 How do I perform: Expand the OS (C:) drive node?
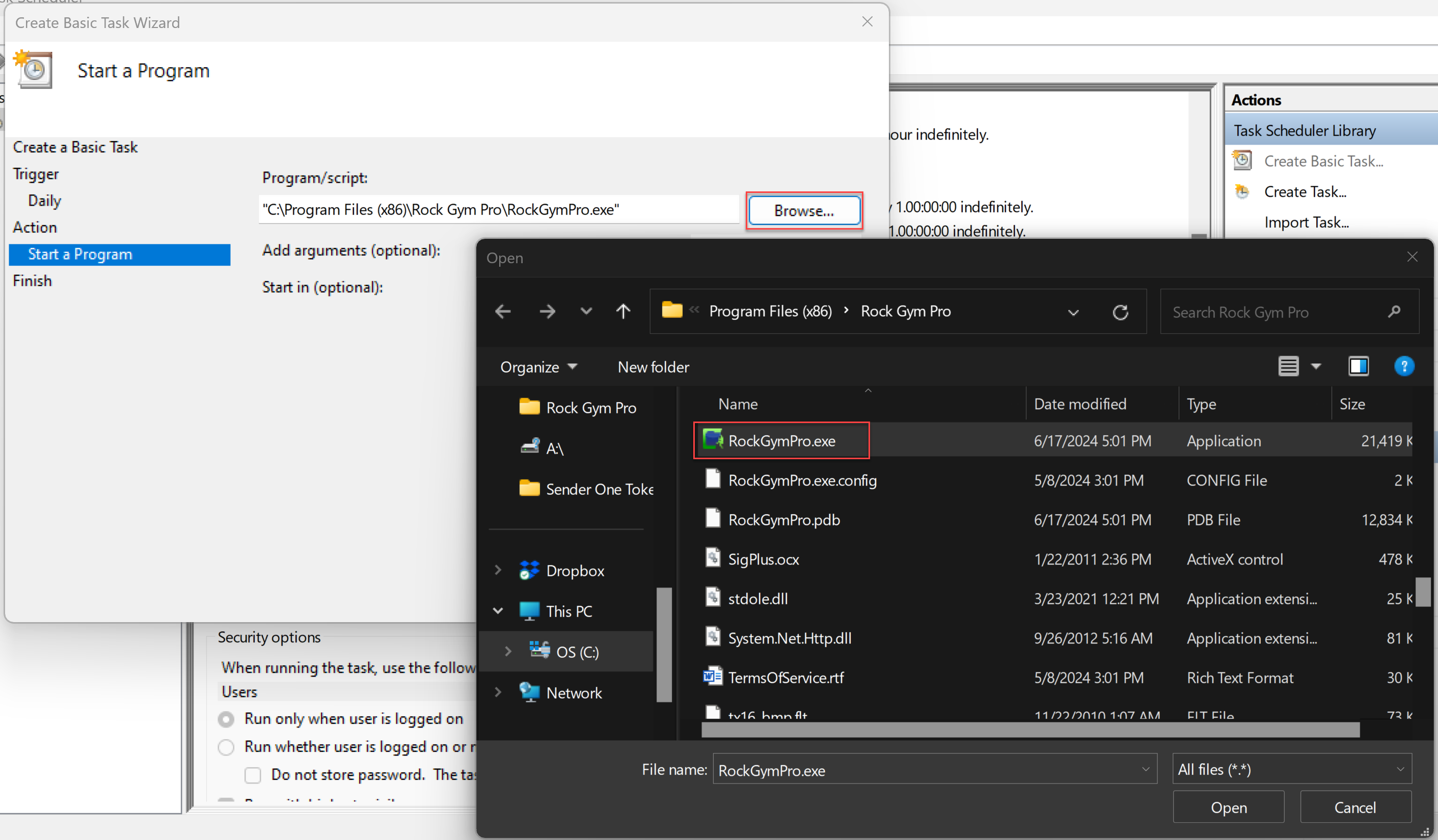508,651
